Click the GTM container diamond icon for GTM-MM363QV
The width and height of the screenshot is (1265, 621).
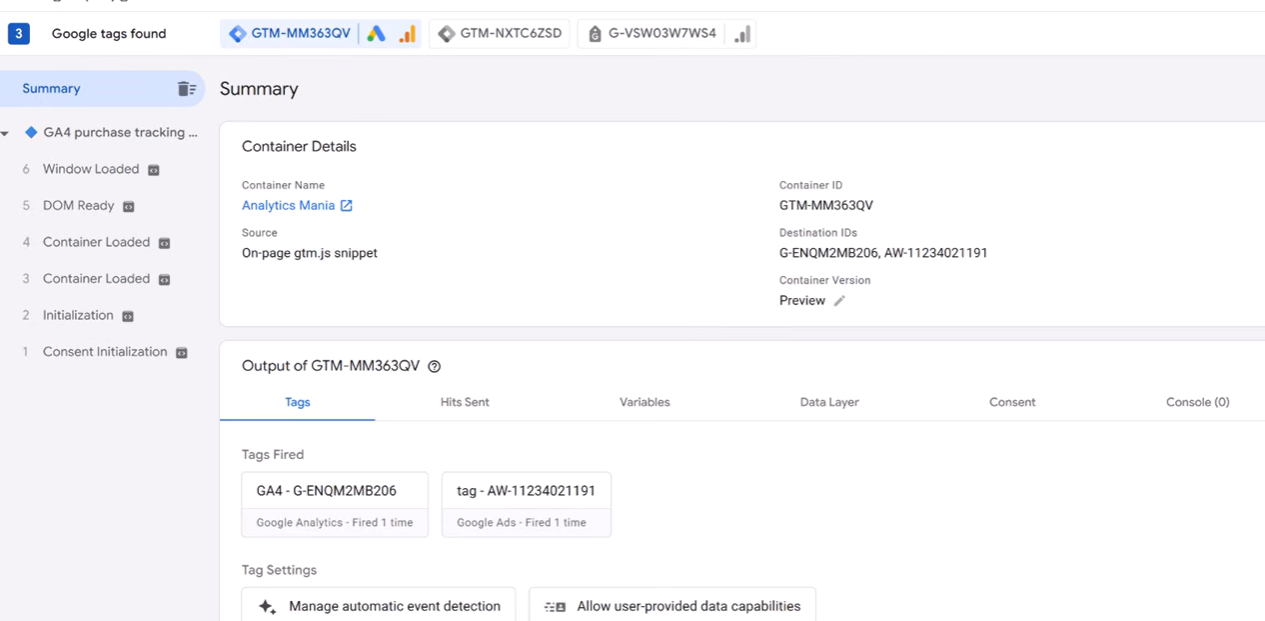[x=237, y=34]
